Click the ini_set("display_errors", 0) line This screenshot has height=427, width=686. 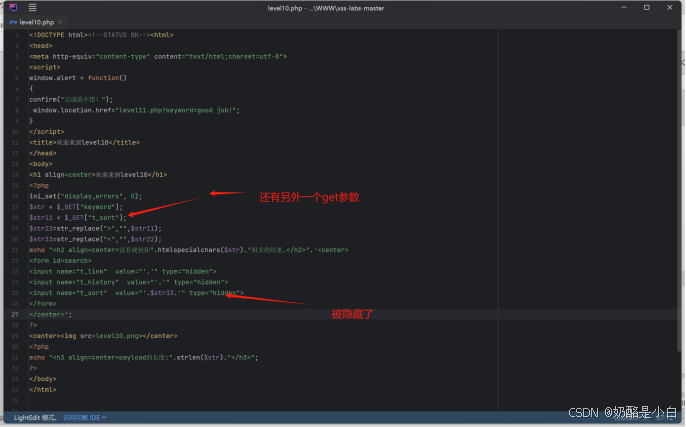coord(86,196)
